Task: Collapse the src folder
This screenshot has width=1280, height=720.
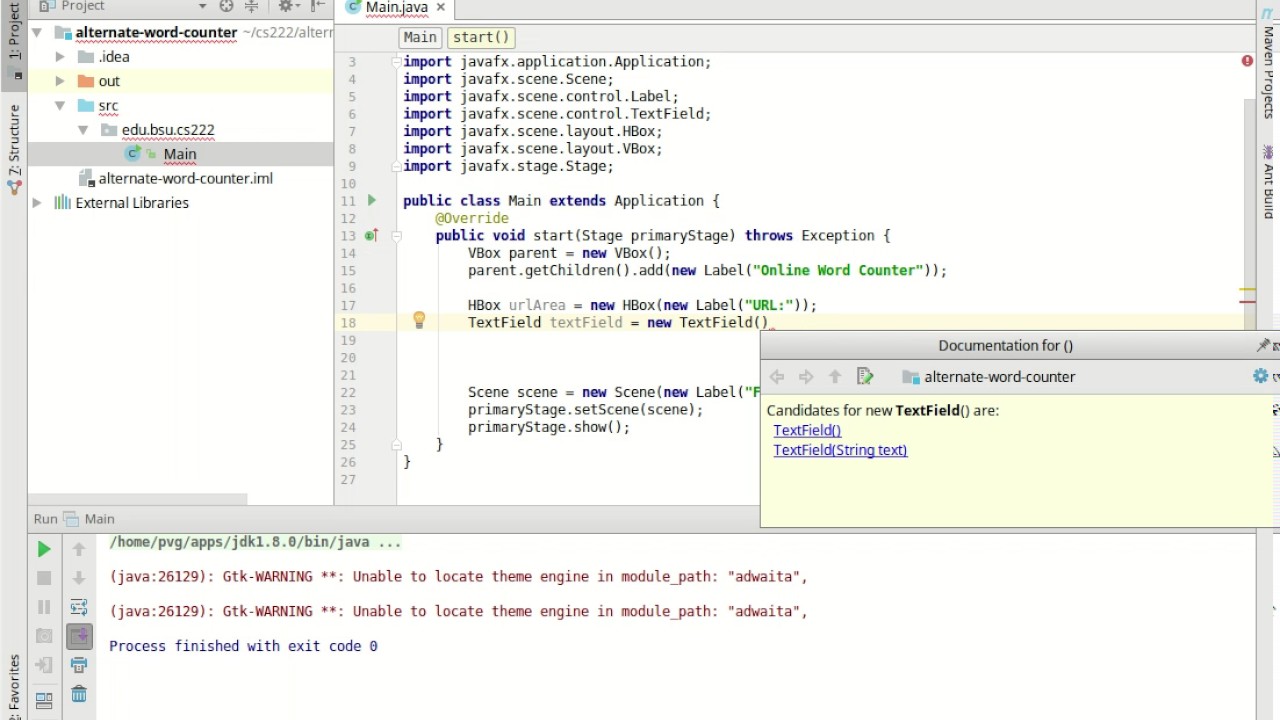Action: point(61,105)
